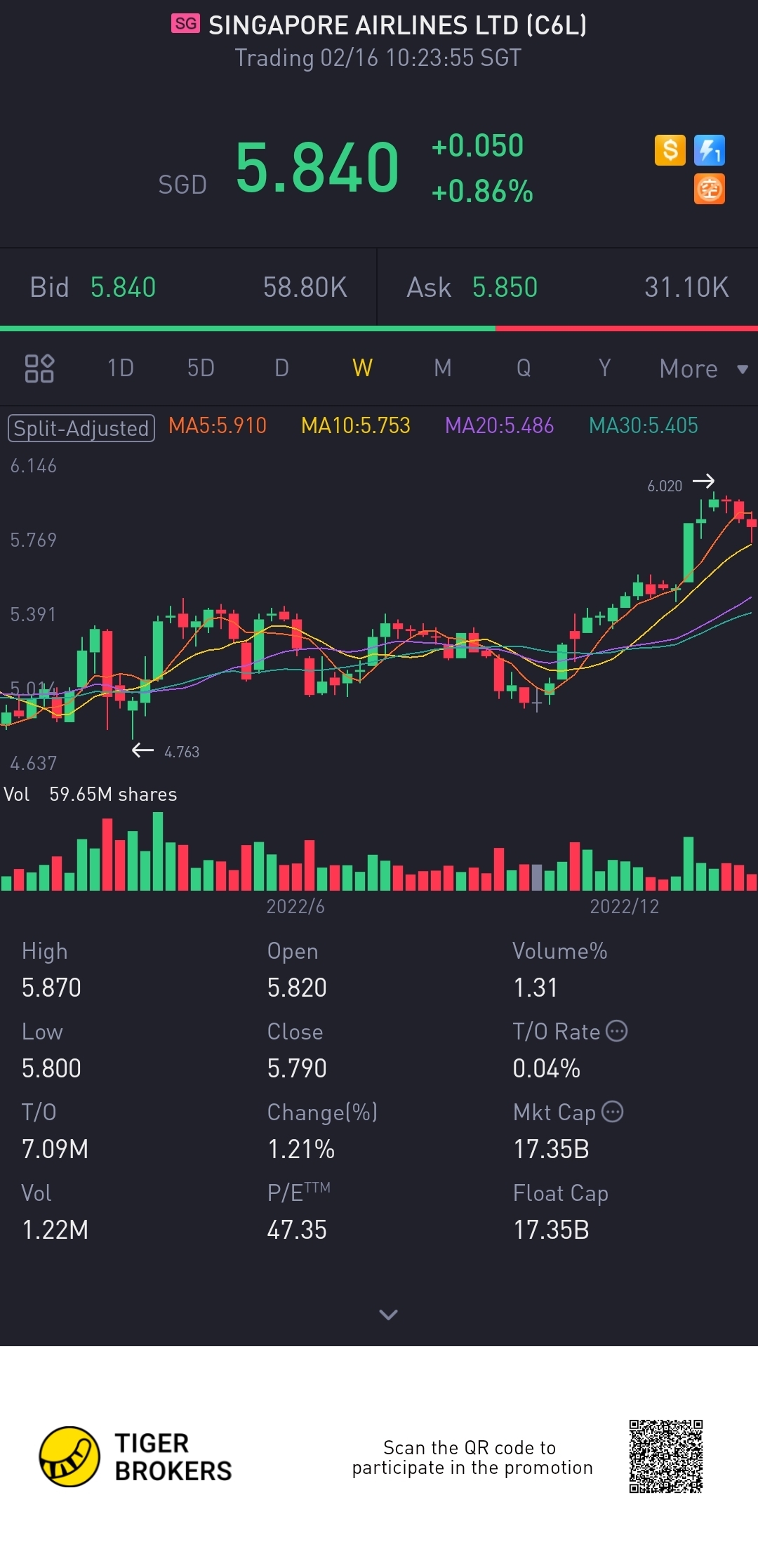Screen dimensions: 758x1568
Task: Tap the Tiger Brokers logo
Action: click(135, 1457)
